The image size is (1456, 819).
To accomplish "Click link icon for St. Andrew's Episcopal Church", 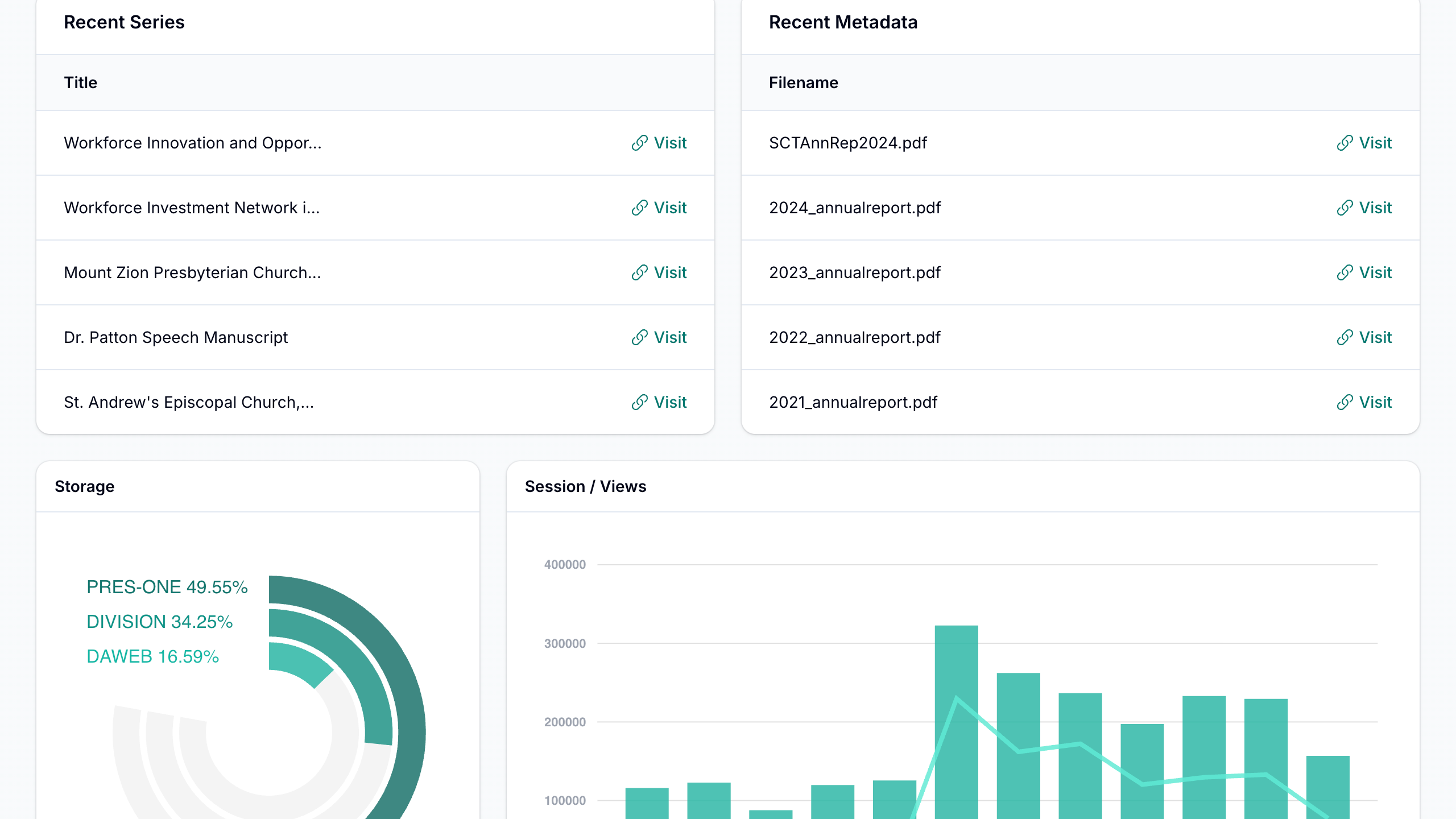I will tap(639, 402).
